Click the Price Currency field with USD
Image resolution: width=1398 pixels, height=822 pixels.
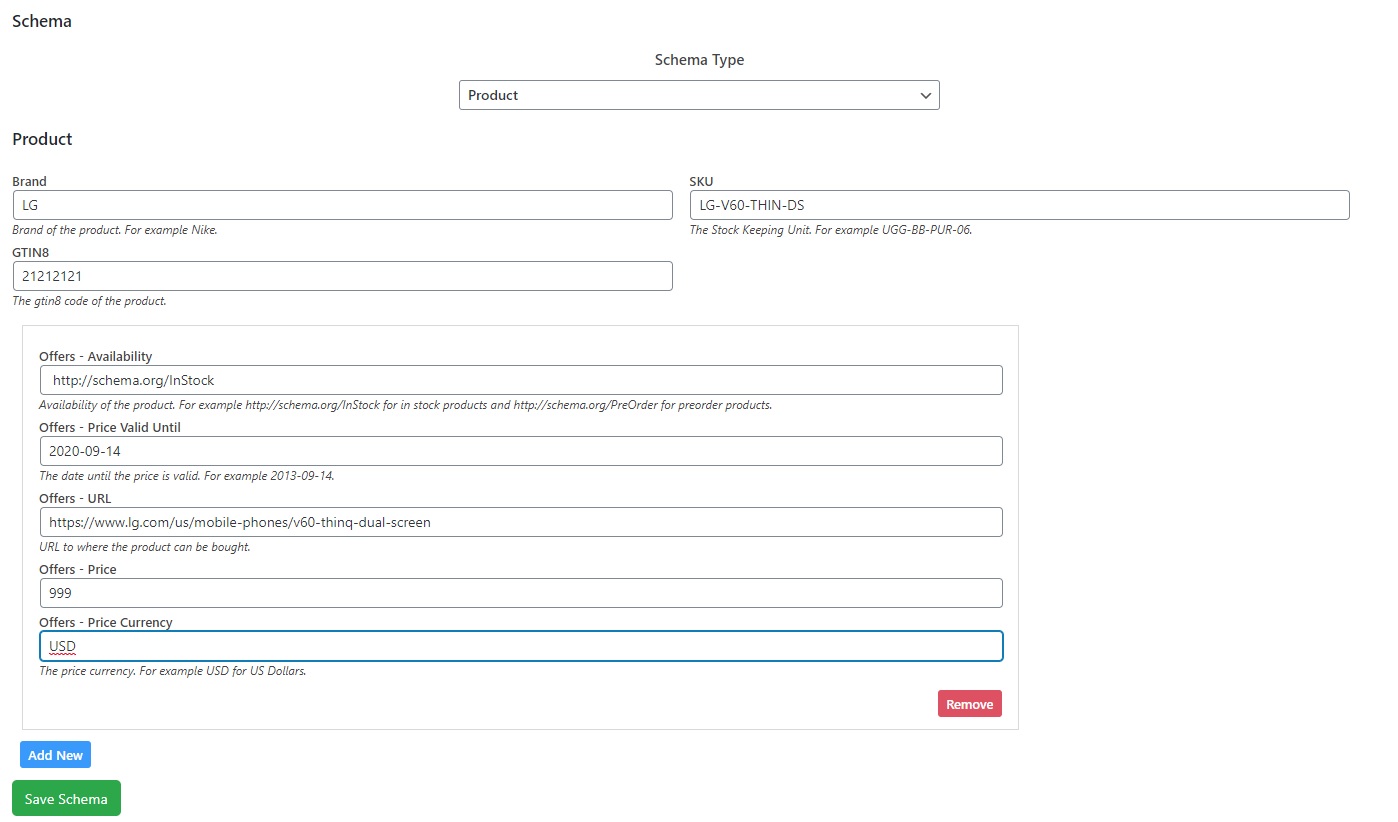(520, 646)
